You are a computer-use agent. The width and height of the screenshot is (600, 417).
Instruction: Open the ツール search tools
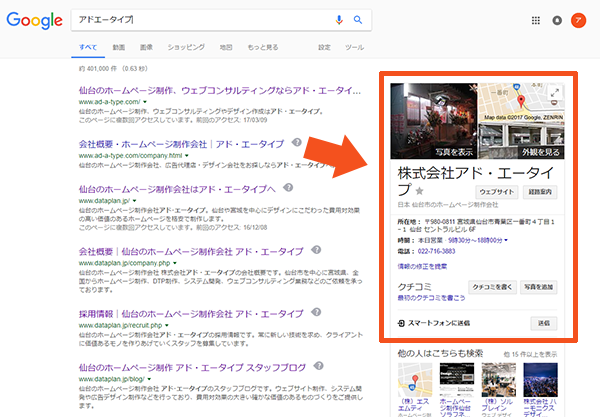point(354,47)
